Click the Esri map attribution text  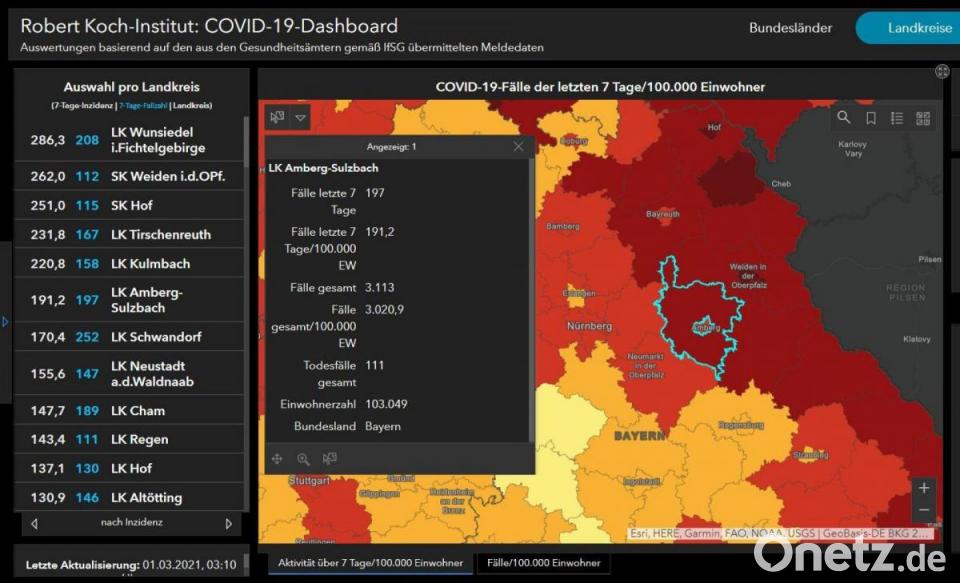click(779, 533)
